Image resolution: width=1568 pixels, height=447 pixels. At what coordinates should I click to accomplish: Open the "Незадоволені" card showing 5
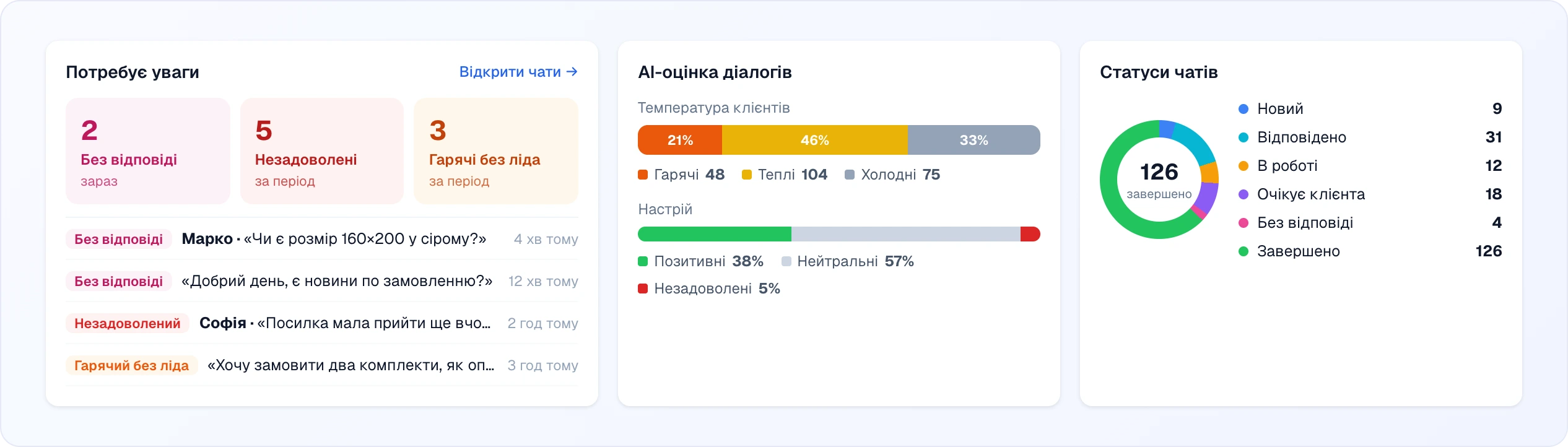(x=322, y=151)
